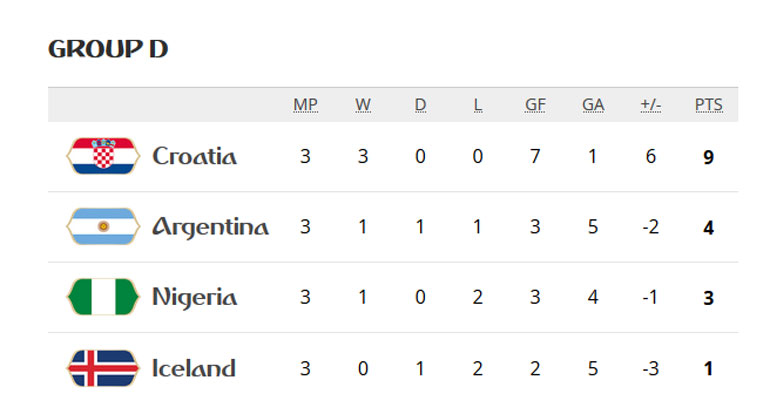Open the Argentina team link

210,227
